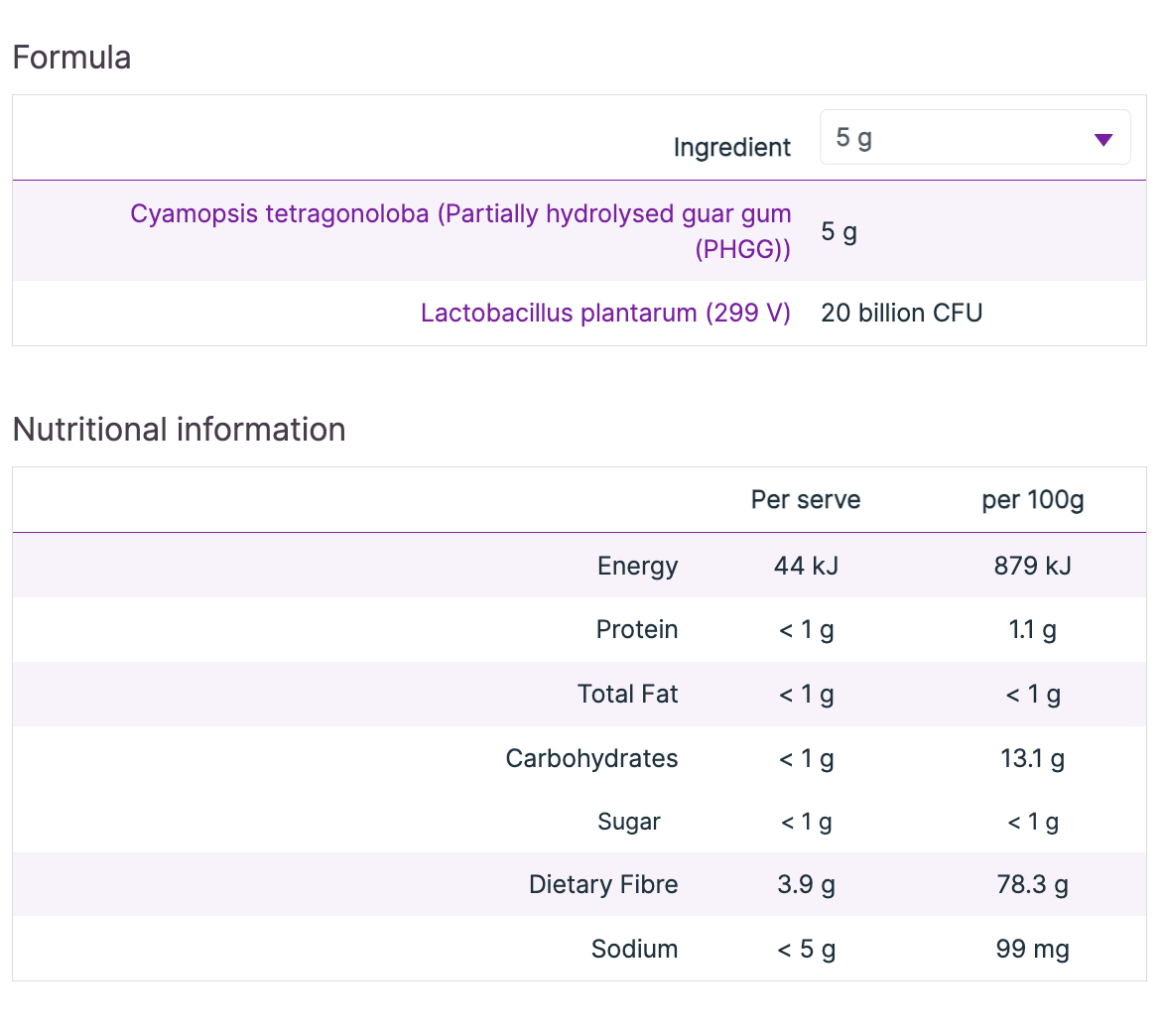Click the Formula section heading
This screenshot has height=1036, width=1163.
[x=71, y=58]
